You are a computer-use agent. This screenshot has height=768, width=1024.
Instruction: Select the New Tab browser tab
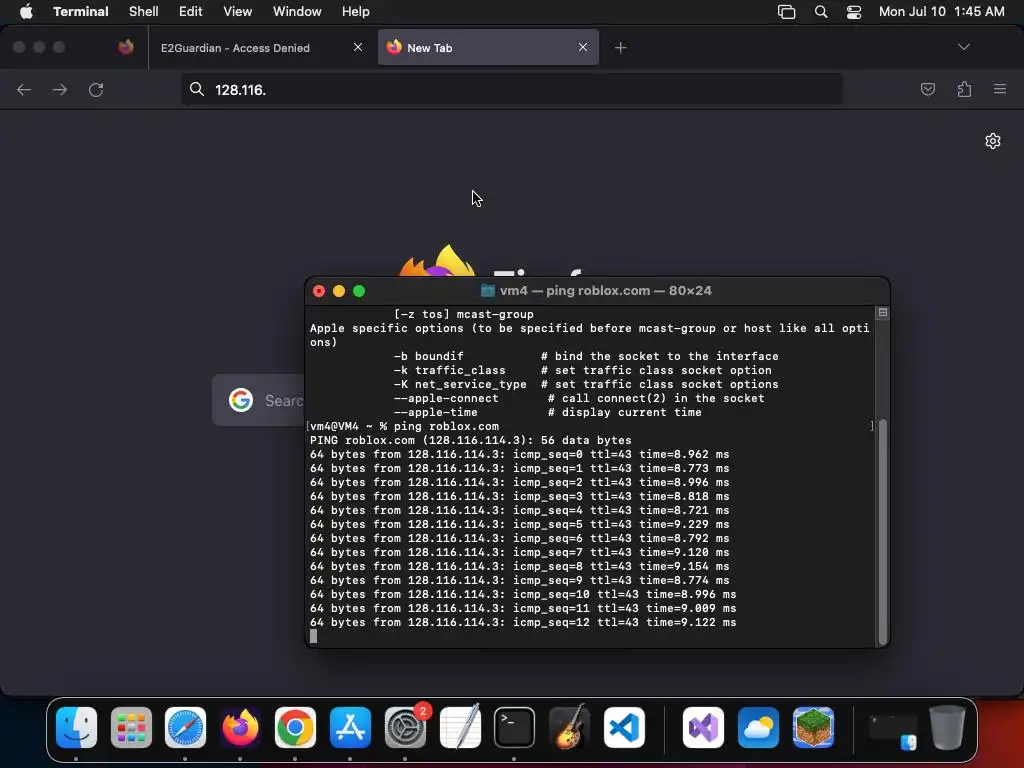point(488,48)
